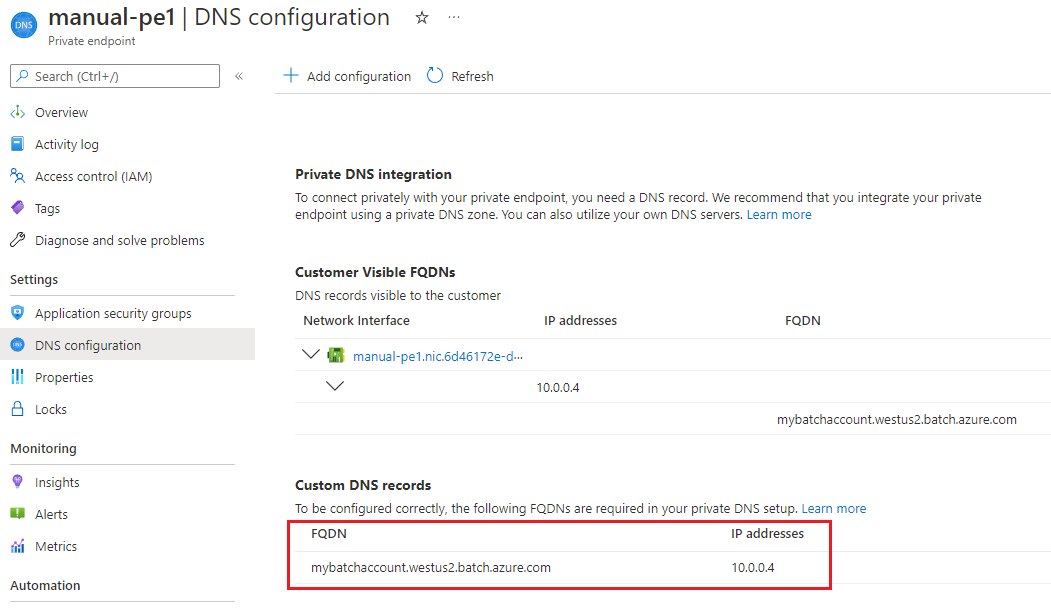Open Access control (IAM)
This screenshot has height=610, width=1051.
17,176
